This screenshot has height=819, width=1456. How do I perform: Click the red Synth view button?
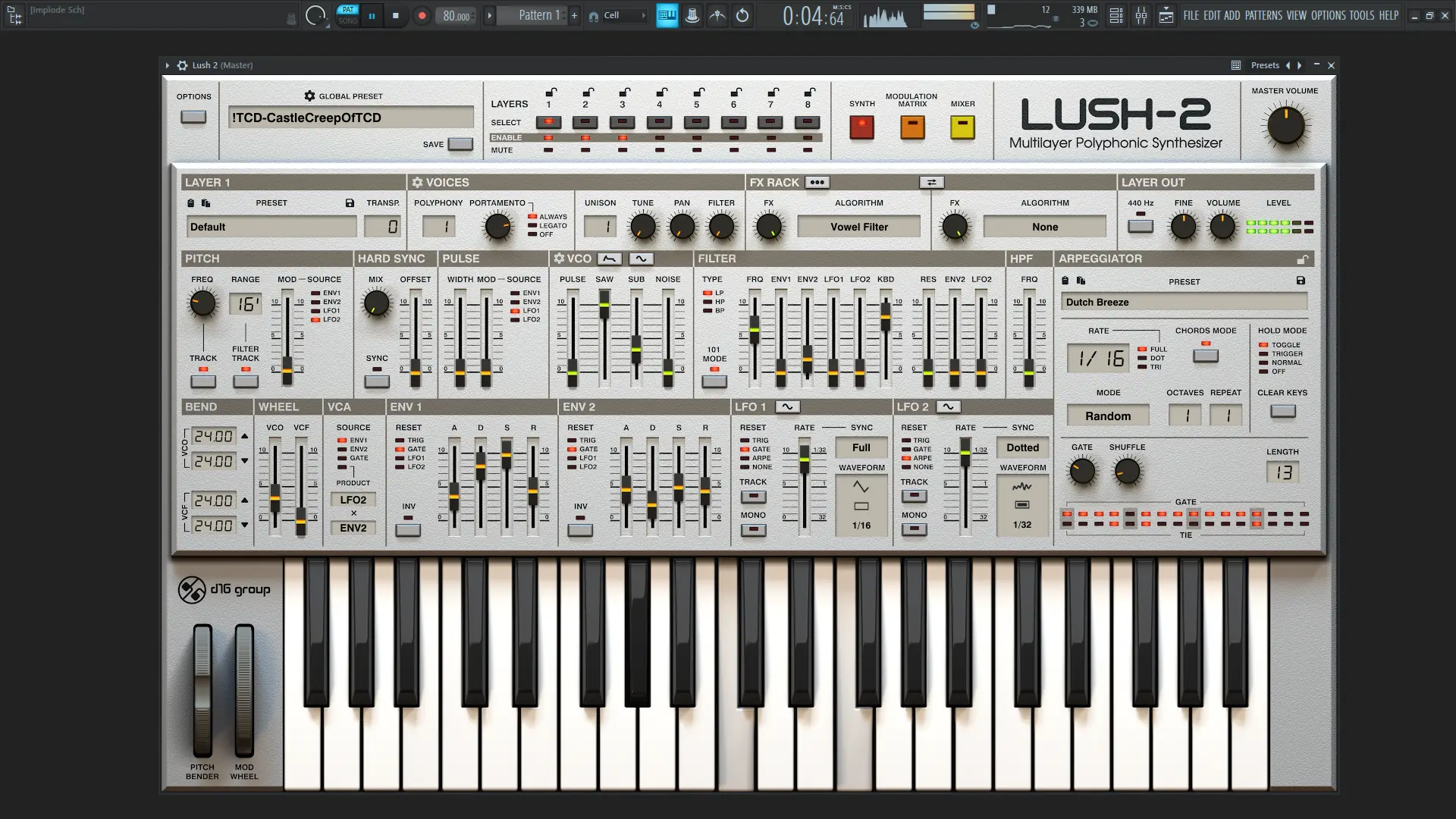click(861, 127)
